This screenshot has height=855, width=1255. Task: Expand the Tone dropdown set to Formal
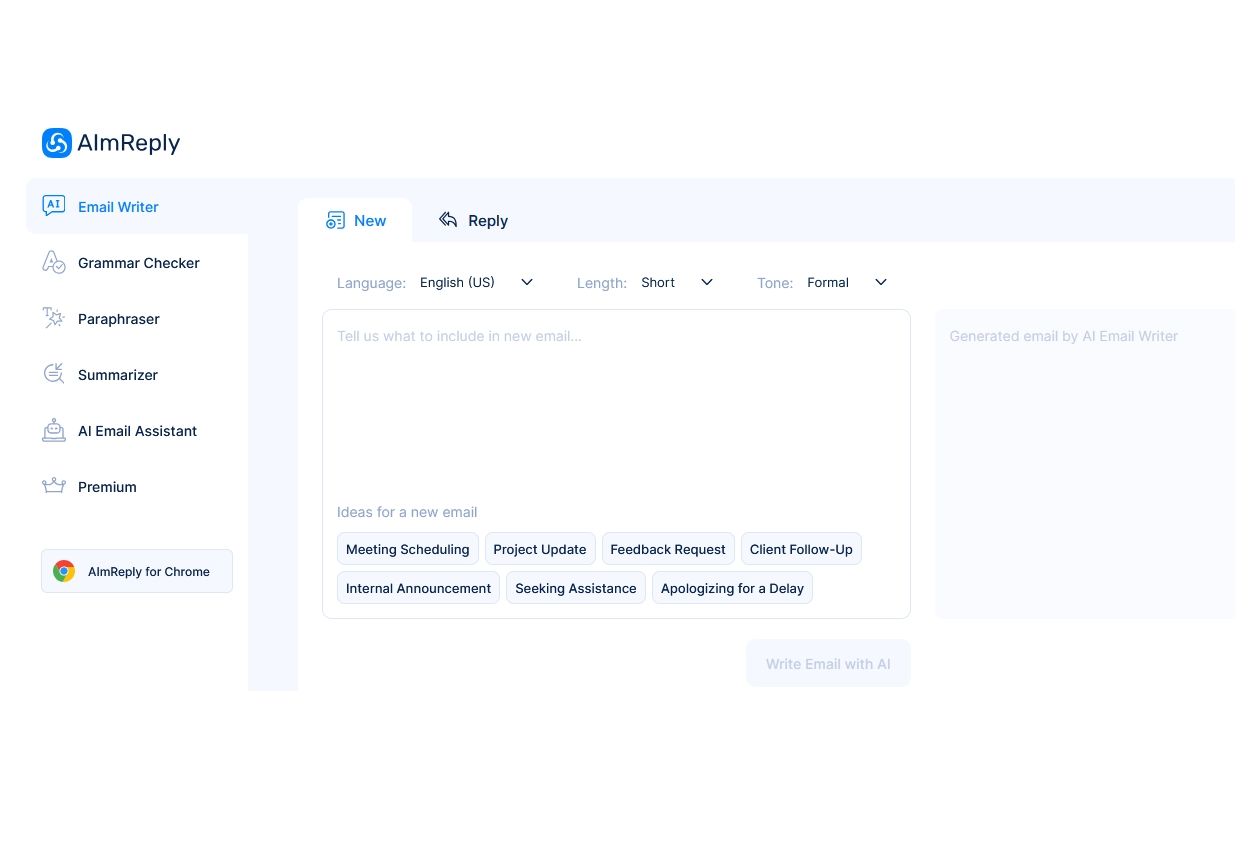[x=846, y=283]
